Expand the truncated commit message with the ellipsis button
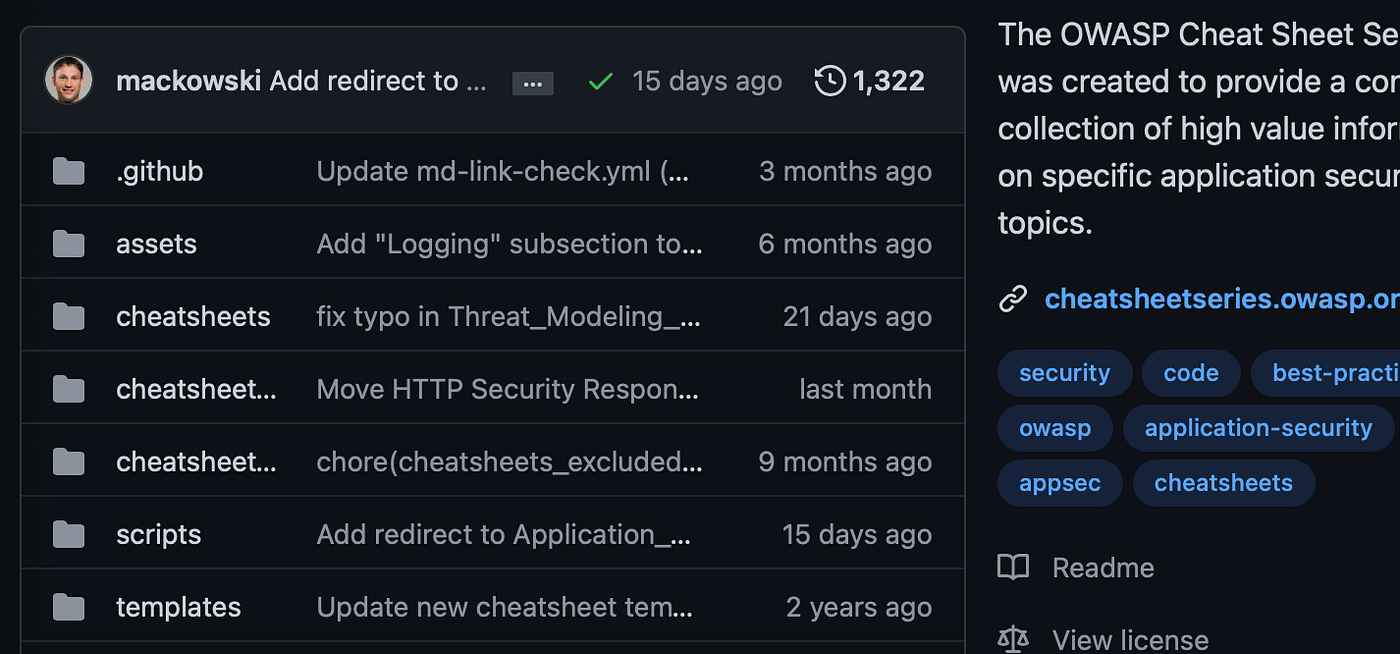Image resolution: width=1400 pixels, height=654 pixels. tap(533, 83)
